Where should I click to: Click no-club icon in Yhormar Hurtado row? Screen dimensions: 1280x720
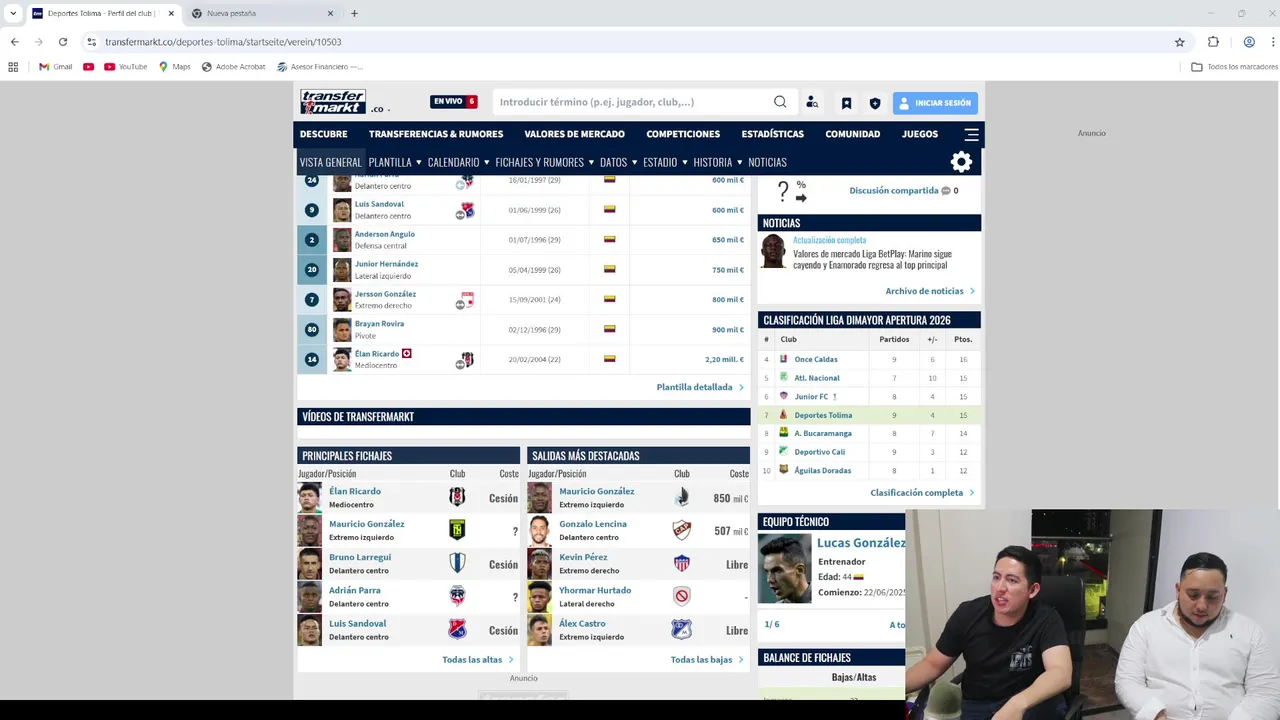click(682, 596)
